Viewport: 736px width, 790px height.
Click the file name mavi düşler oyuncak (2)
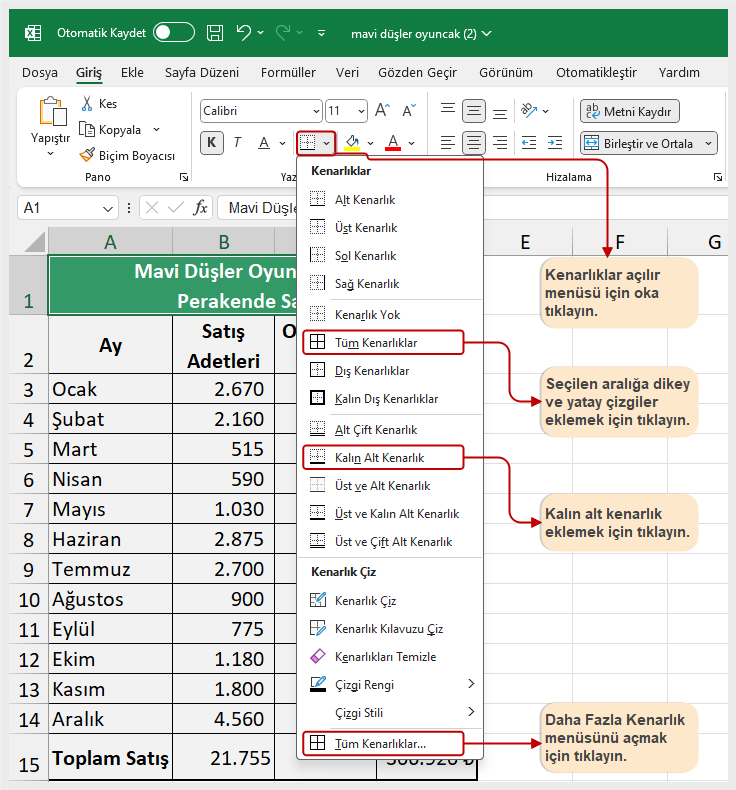(414, 34)
